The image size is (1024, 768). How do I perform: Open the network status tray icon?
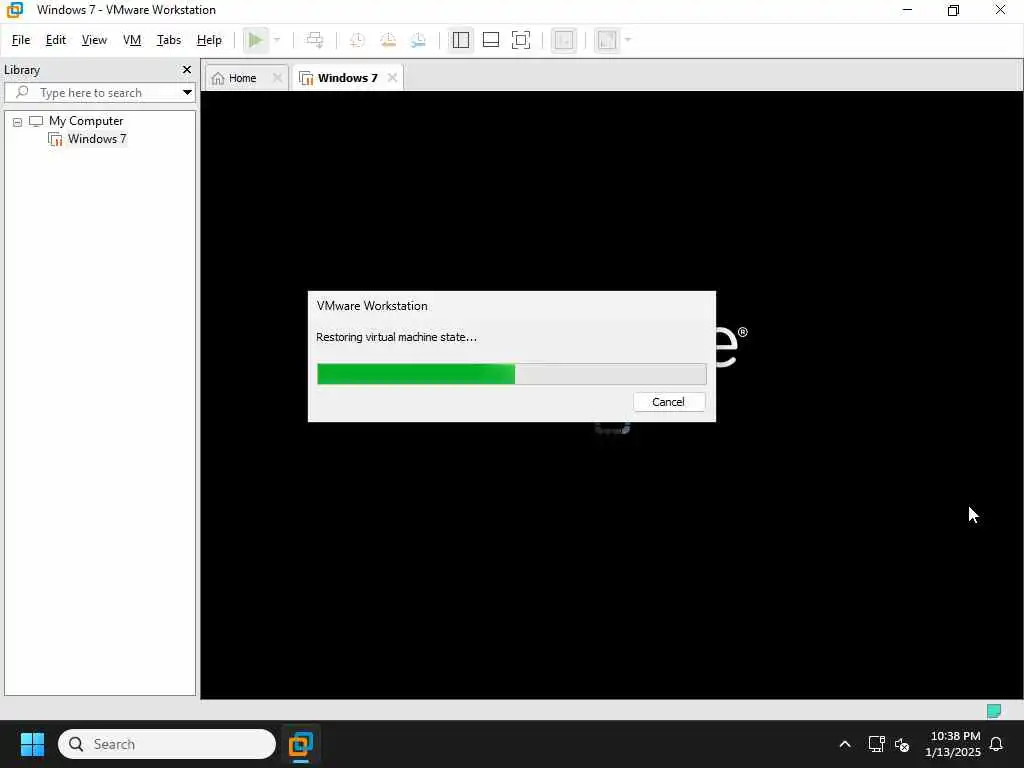coord(876,744)
